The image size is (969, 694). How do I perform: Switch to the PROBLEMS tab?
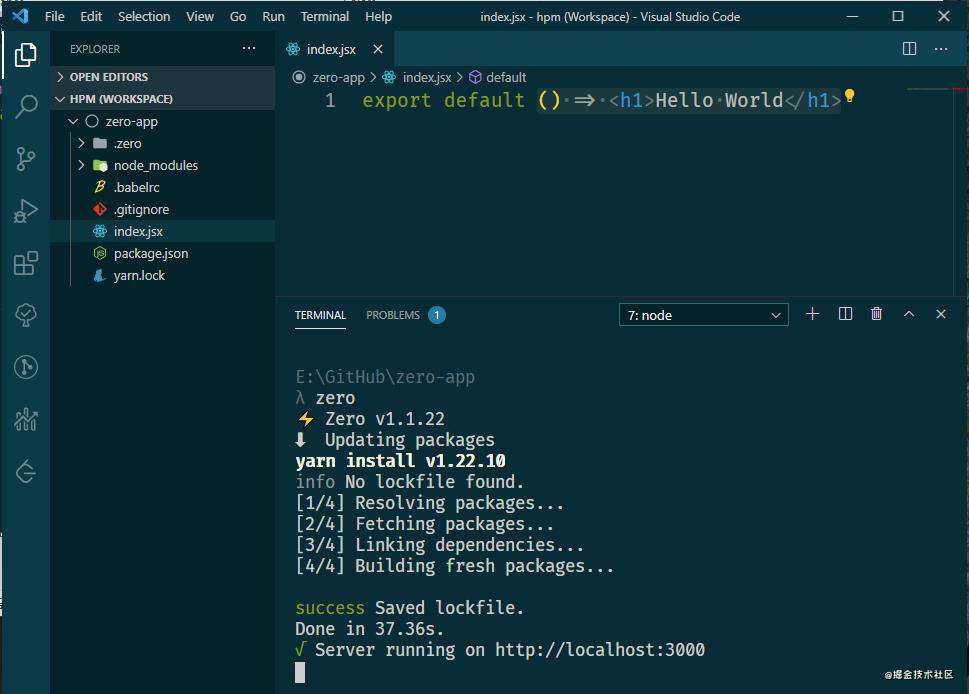[392, 315]
